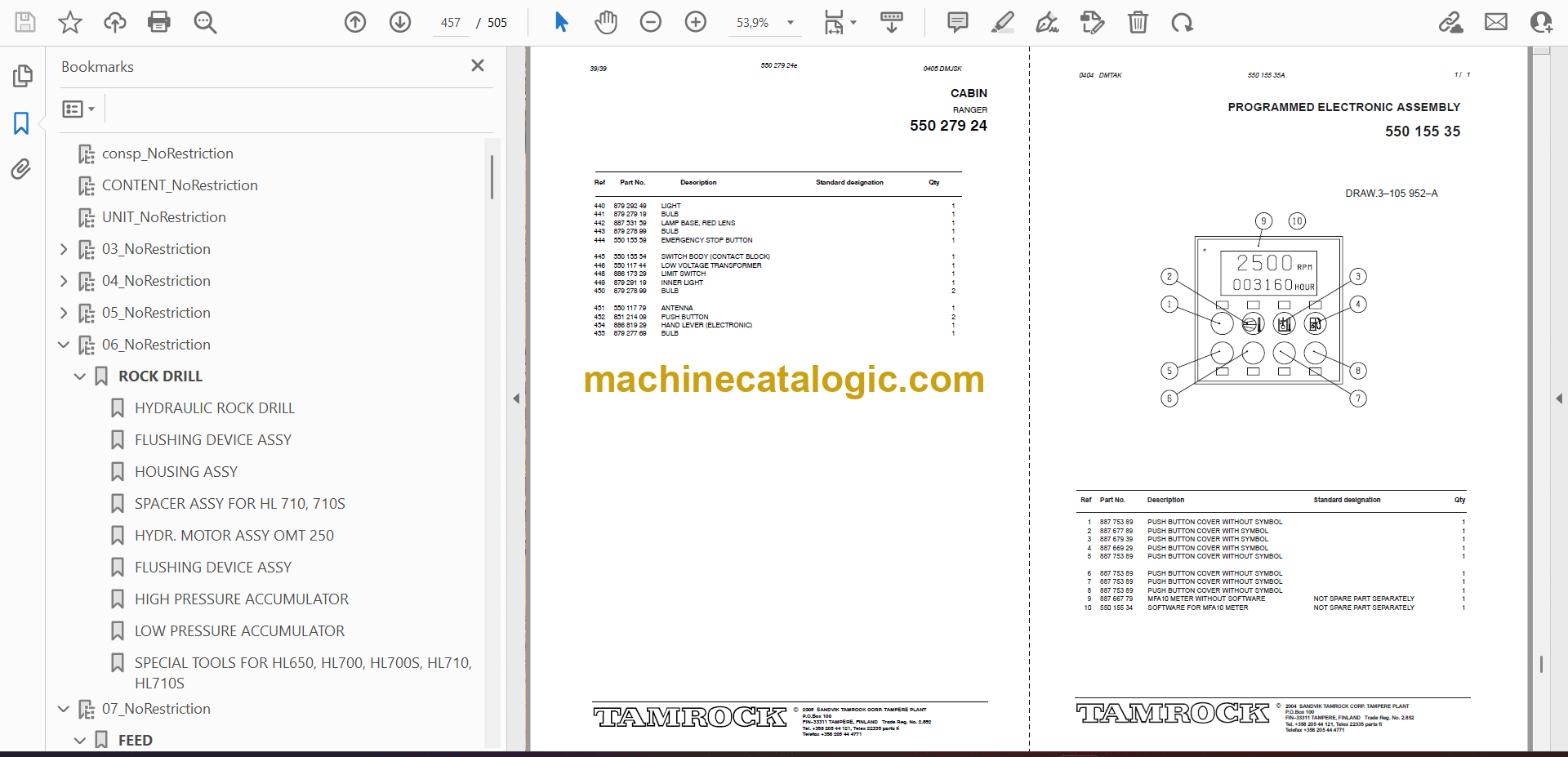Open the CONTENT_NoRestriction bookmark
The width and height of the screenshot is (1568, 757).
click(180, 185)
